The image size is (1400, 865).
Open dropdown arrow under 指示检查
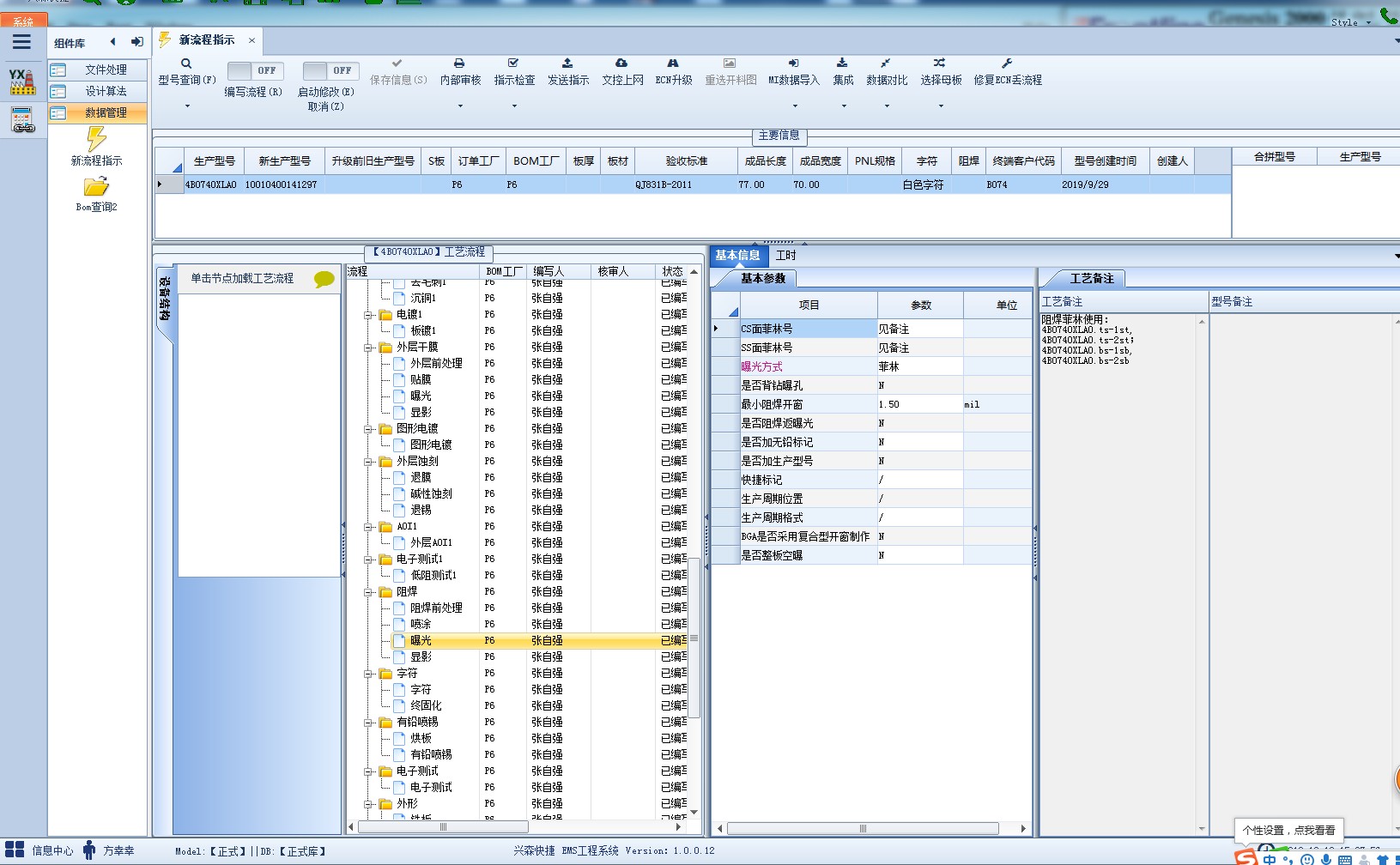tap(514, 106)
